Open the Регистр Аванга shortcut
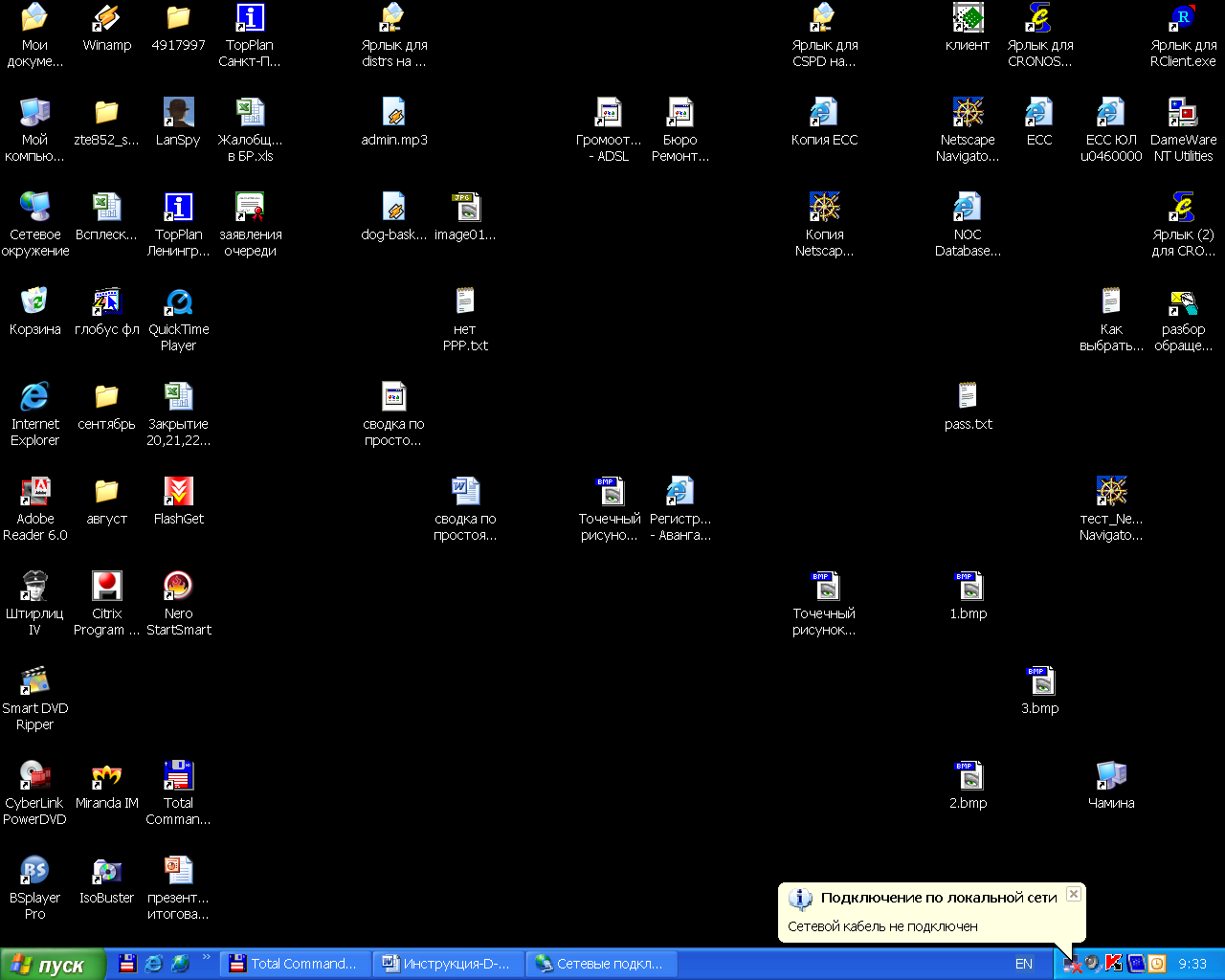The image size is (1225, 980). click(x=680, y=509)
